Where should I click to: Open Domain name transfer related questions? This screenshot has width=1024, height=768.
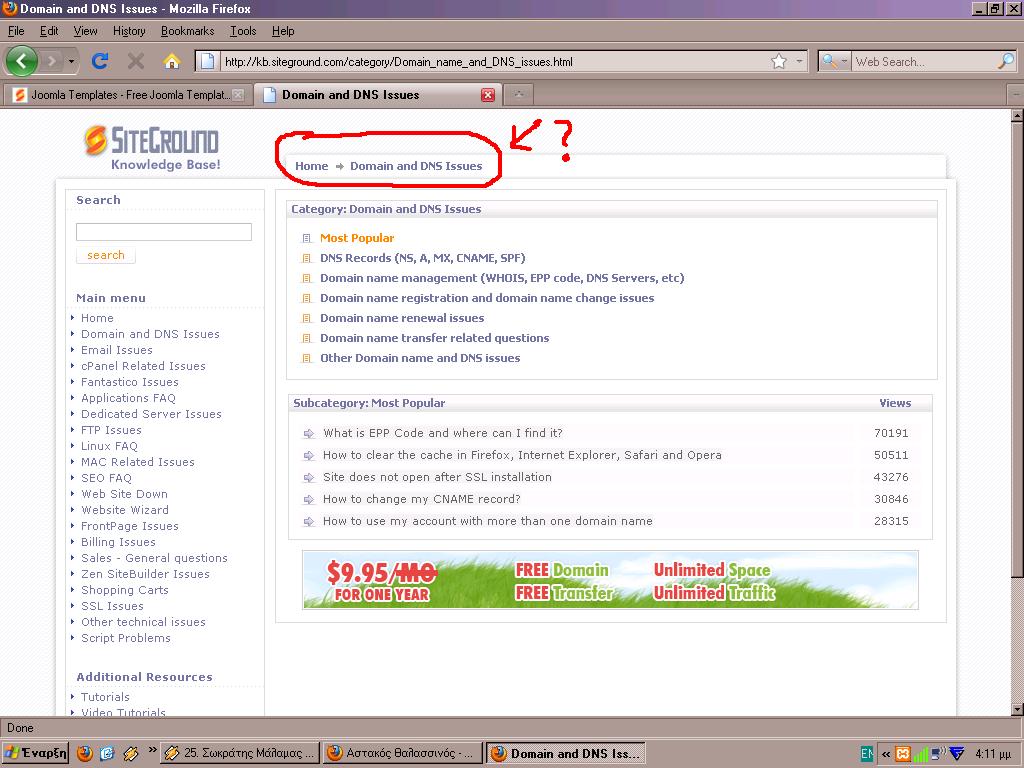(434, 338)
